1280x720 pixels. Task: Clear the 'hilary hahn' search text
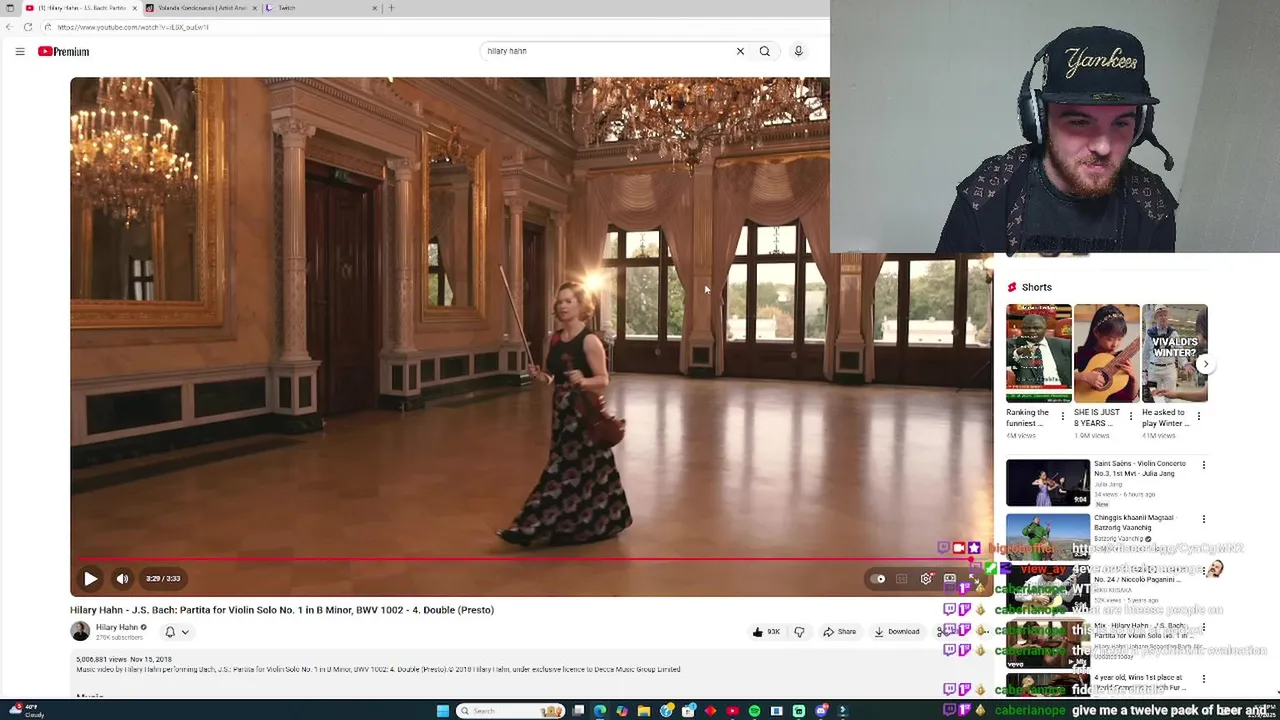point(740,51)
